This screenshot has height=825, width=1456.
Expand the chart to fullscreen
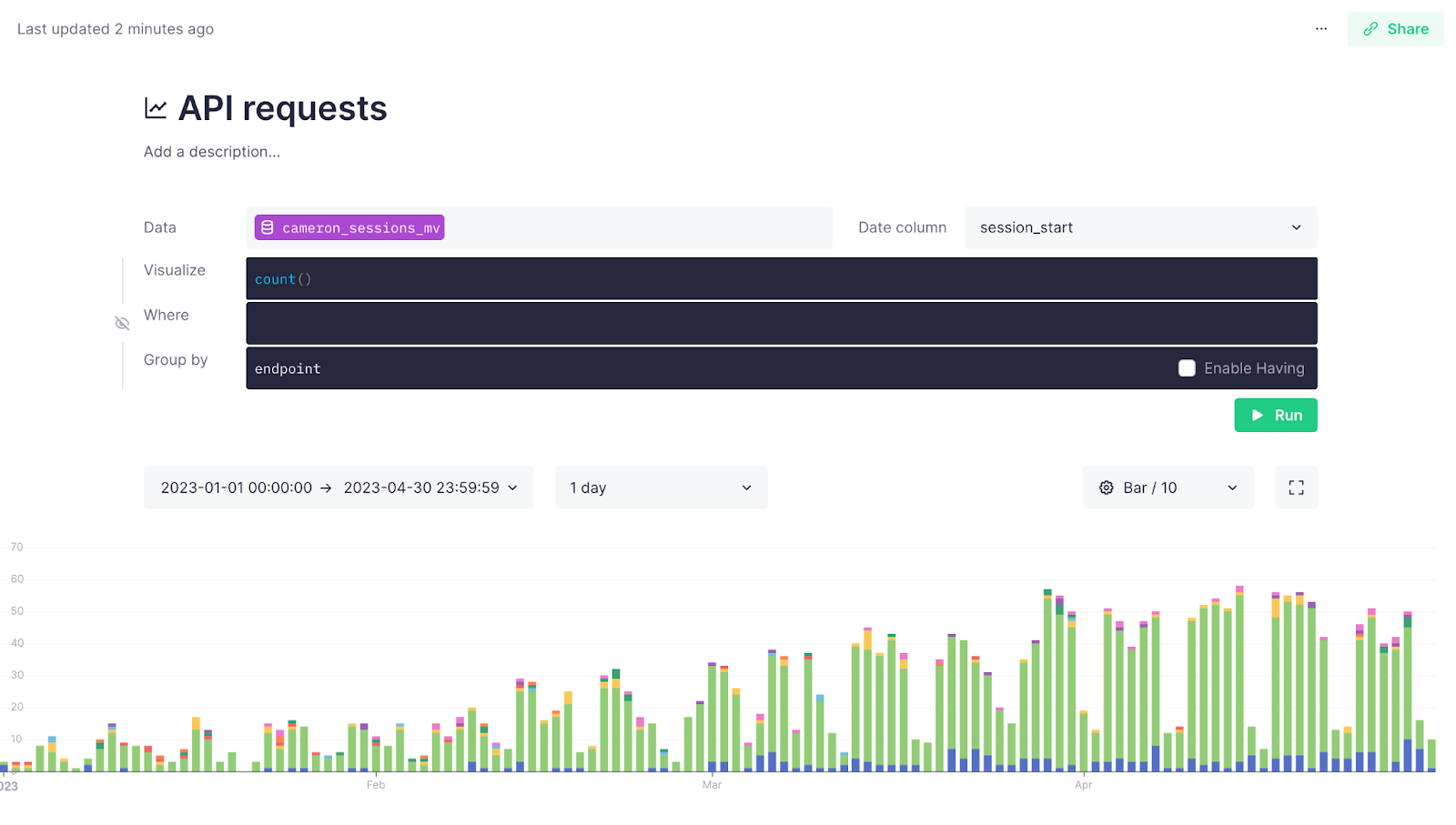(x=1296, y=488)
